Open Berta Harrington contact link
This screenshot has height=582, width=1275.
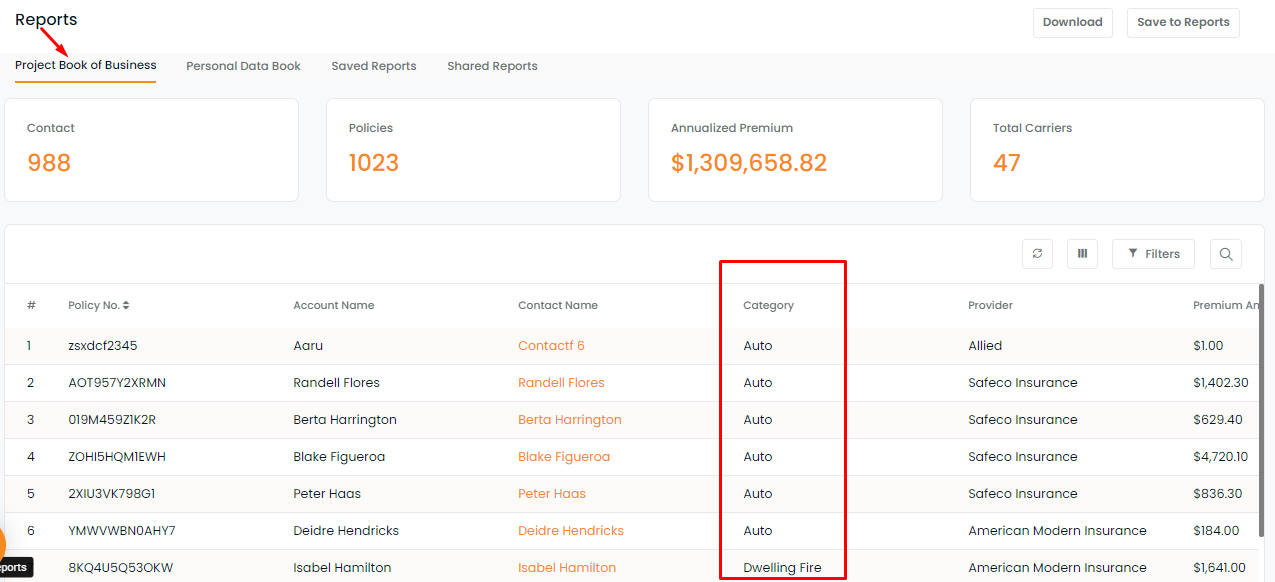pos(570,420)
